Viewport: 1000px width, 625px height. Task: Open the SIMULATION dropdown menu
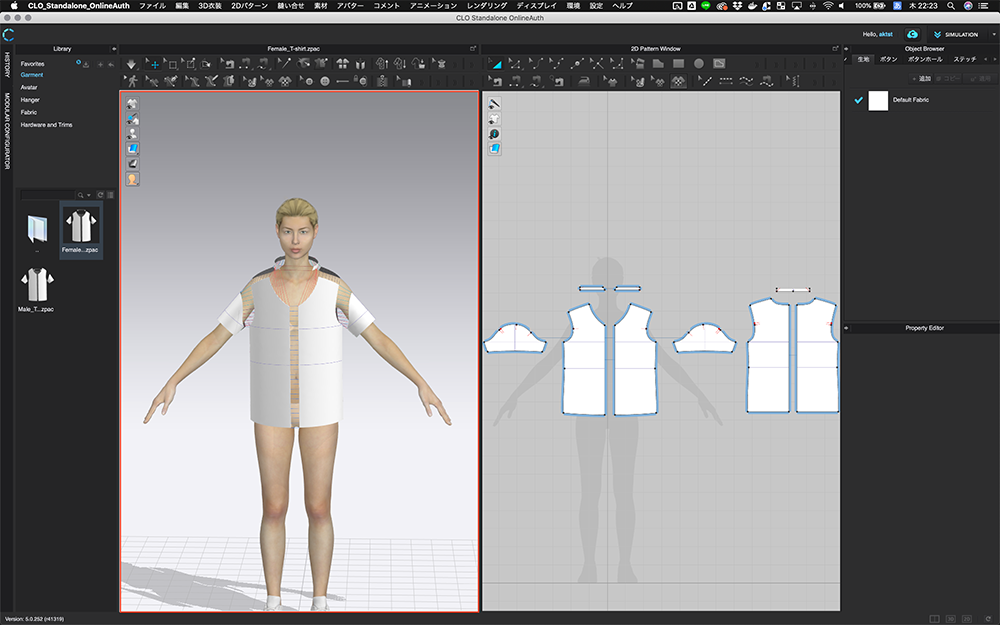(x=993, y=34)
